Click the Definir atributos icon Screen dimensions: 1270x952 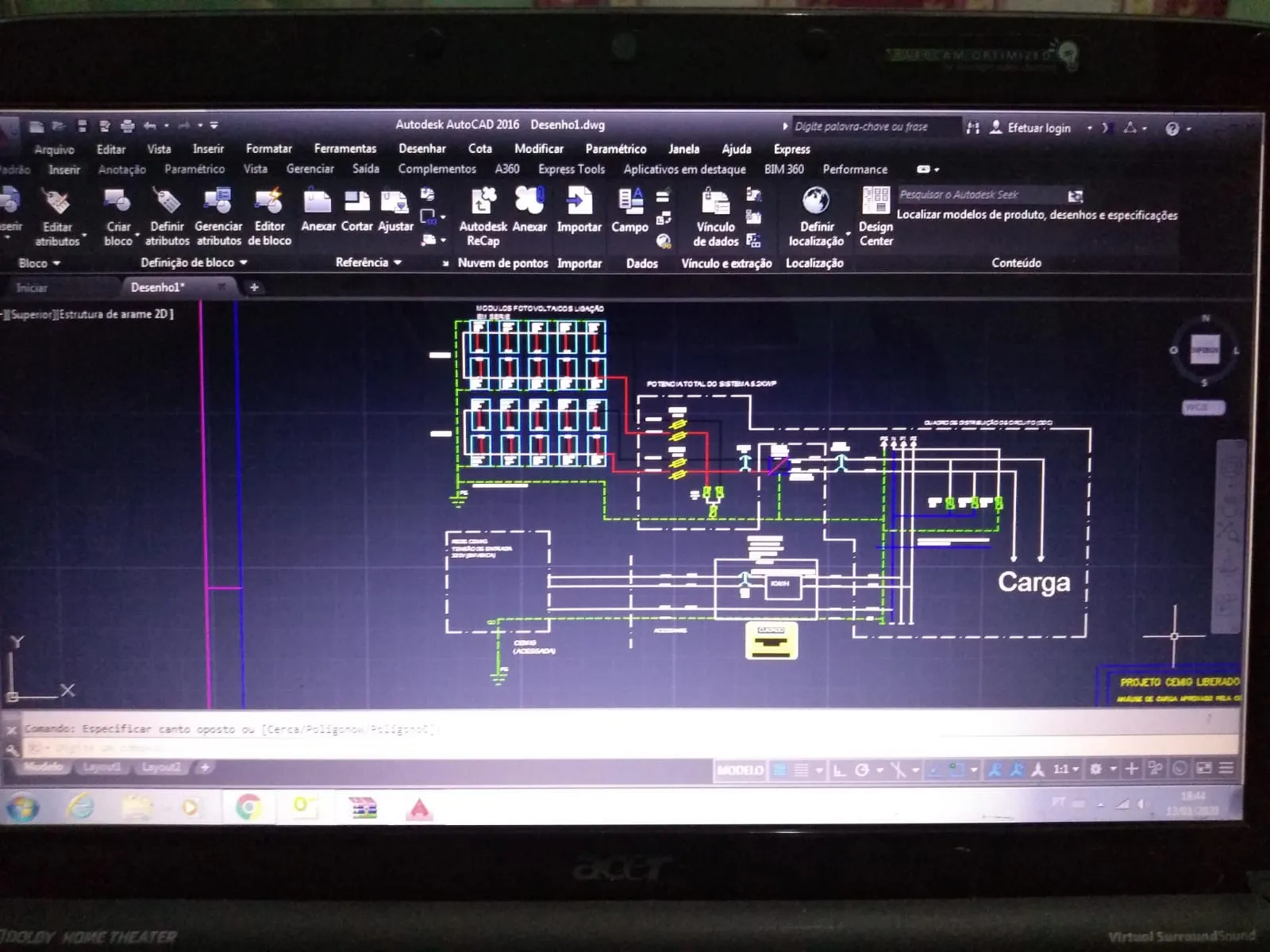167,203
